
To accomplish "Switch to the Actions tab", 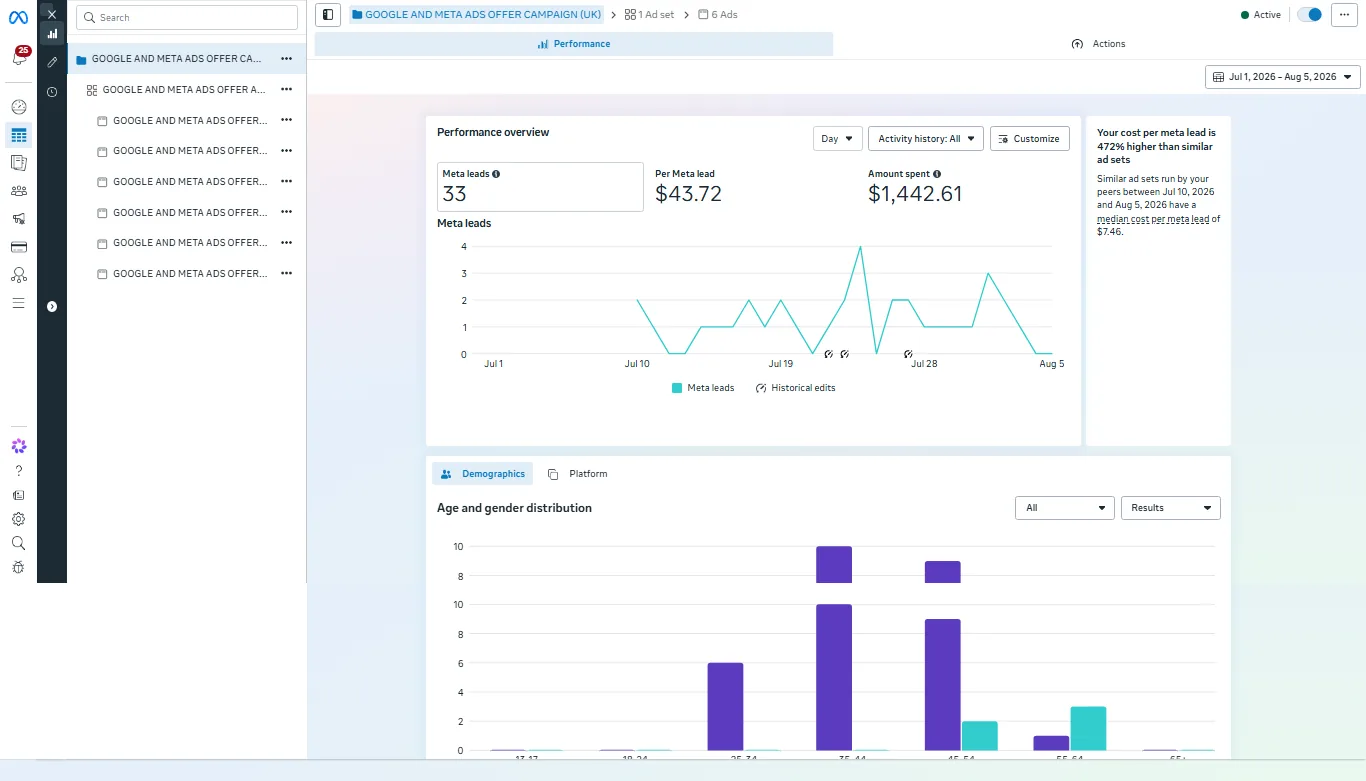I will click(1098, 44).
